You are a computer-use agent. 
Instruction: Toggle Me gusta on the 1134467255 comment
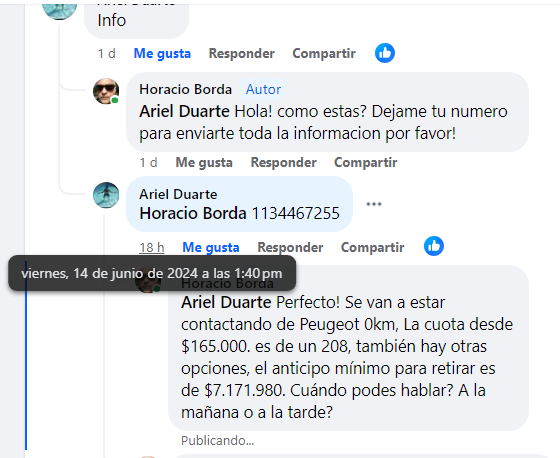211,247
